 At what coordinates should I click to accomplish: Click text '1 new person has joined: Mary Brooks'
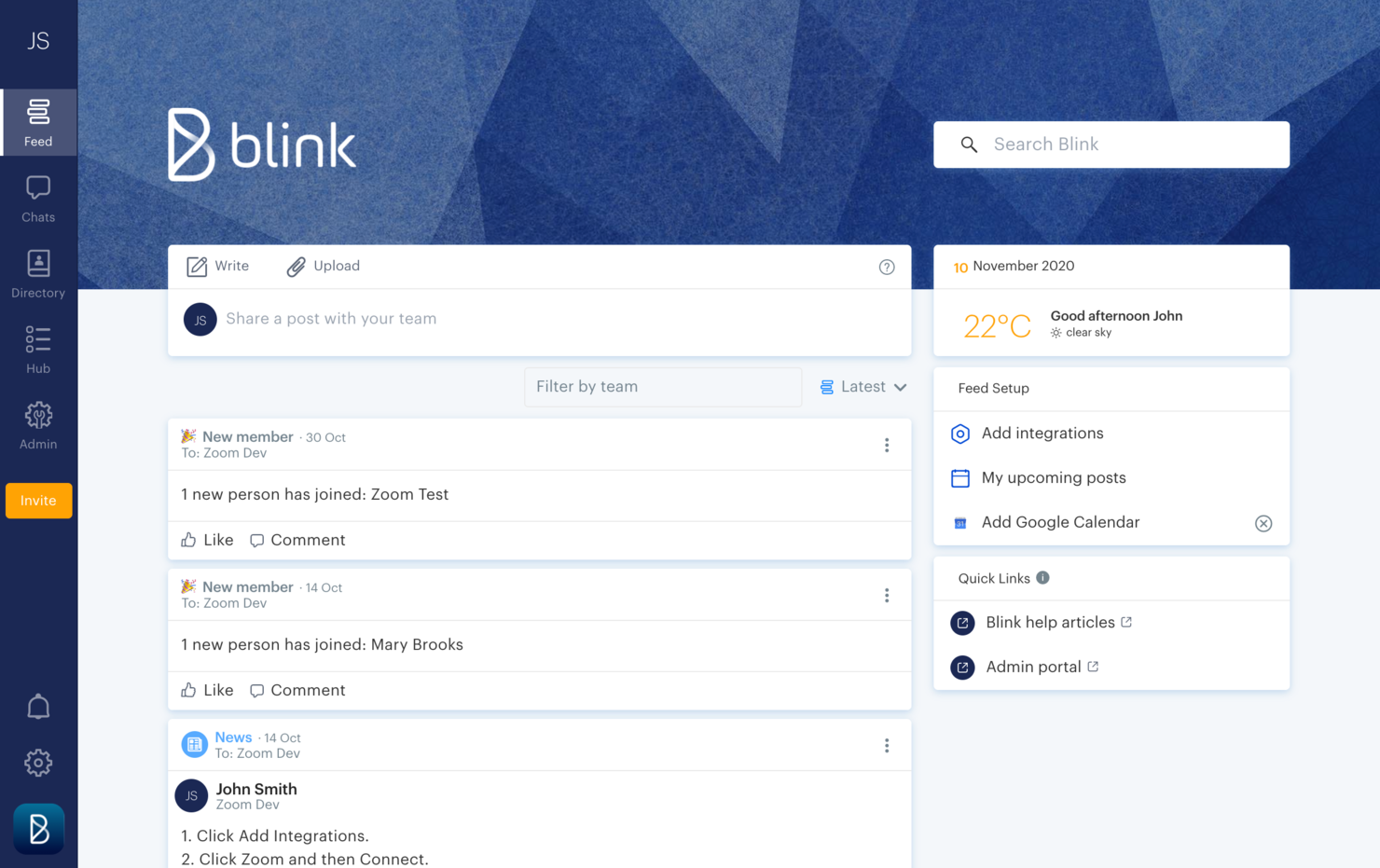[x=322, y=645]
